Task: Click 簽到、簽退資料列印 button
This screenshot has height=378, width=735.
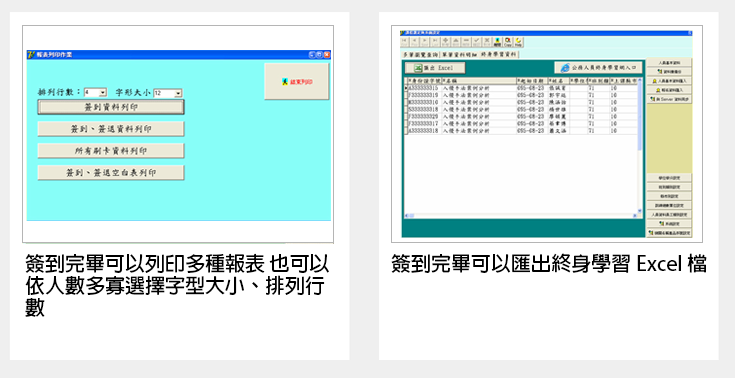Action: point(111,129)
